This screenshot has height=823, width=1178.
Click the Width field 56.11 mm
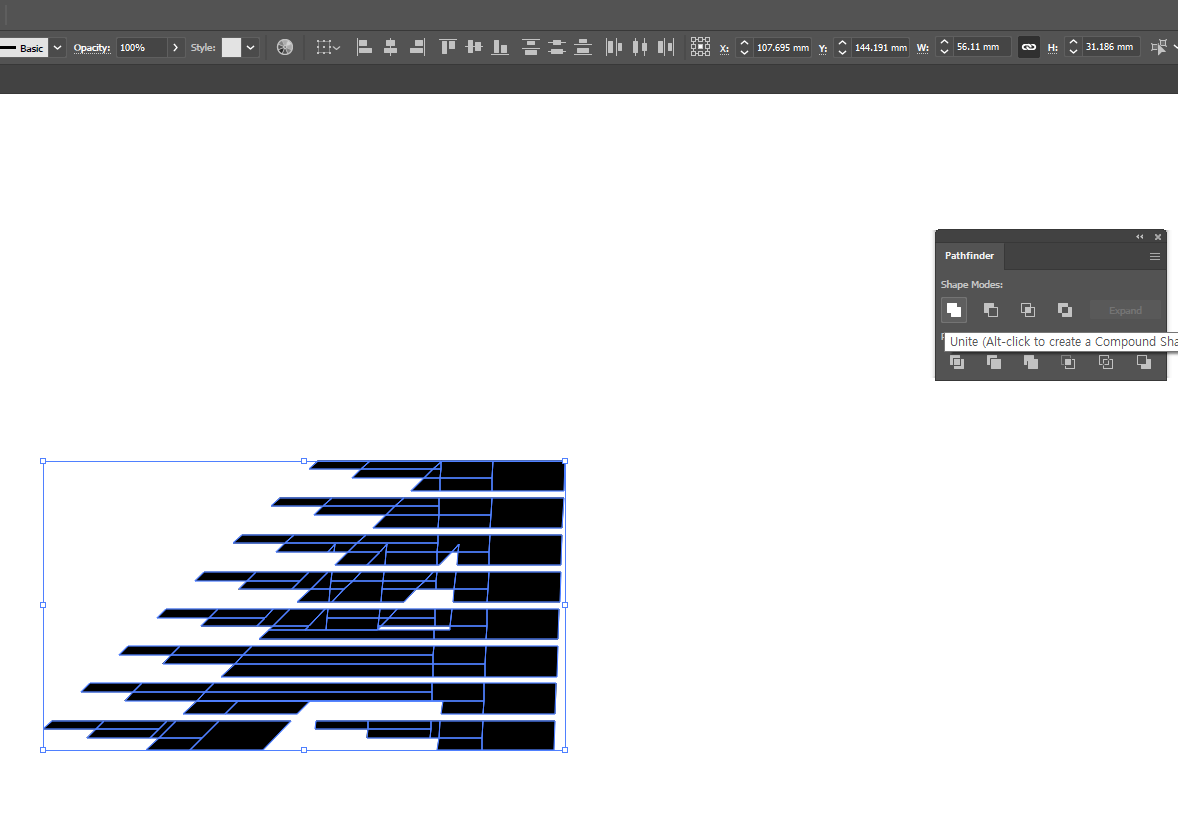coord(982,47)
